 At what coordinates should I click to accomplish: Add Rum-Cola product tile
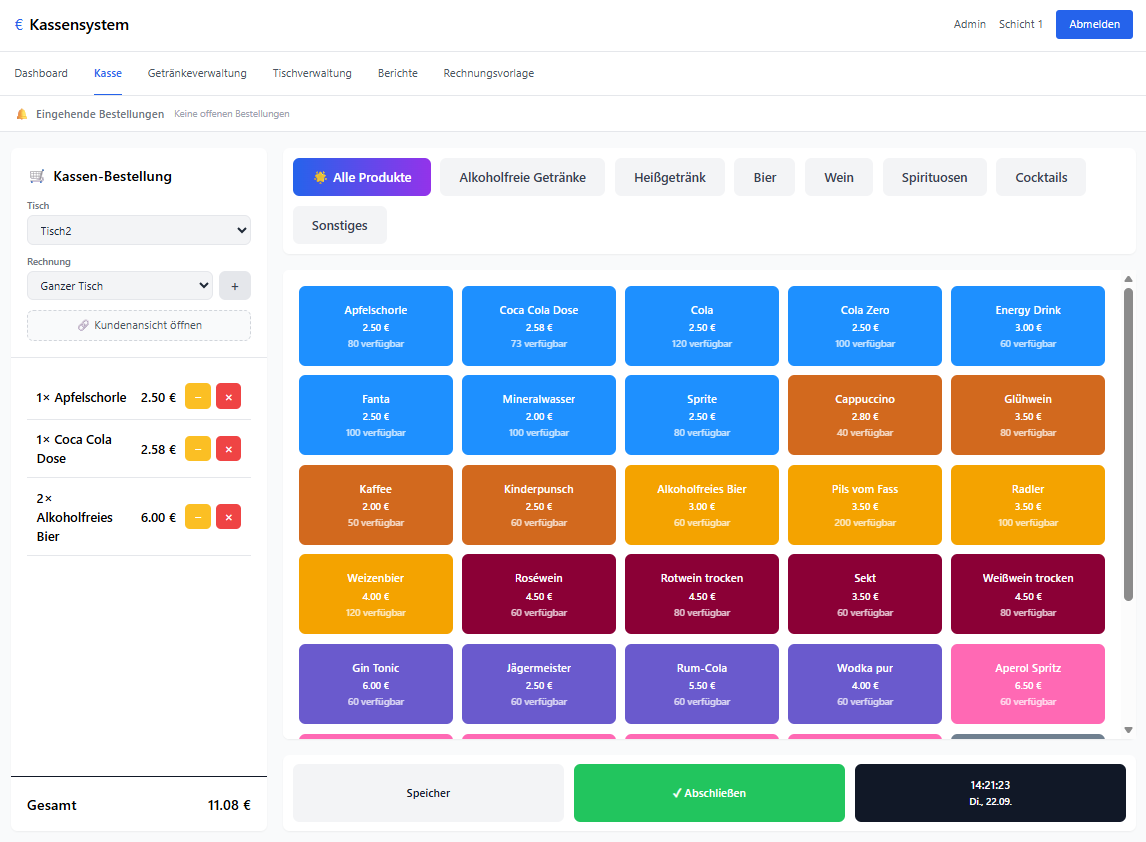tap(702, 684)
